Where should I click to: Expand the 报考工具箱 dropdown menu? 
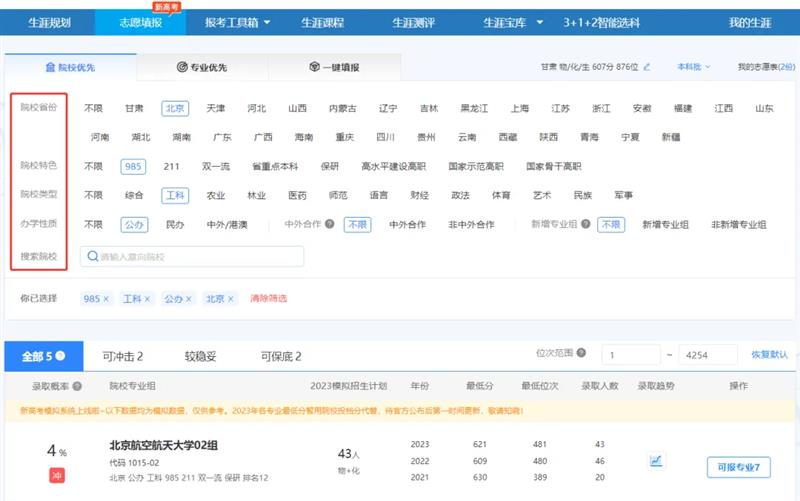coord(238,22)
